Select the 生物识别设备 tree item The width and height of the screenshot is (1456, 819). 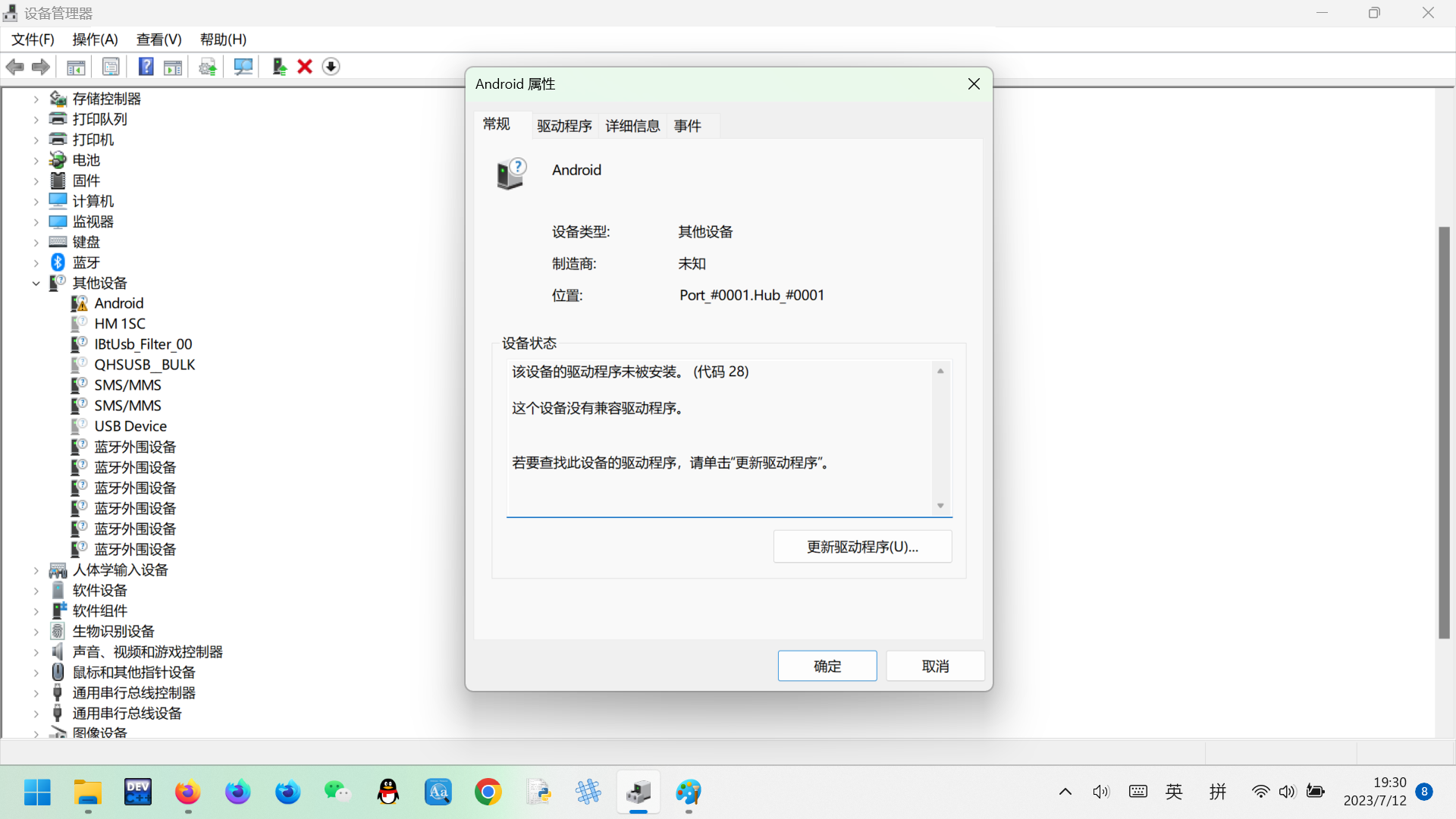click(114, 631)
